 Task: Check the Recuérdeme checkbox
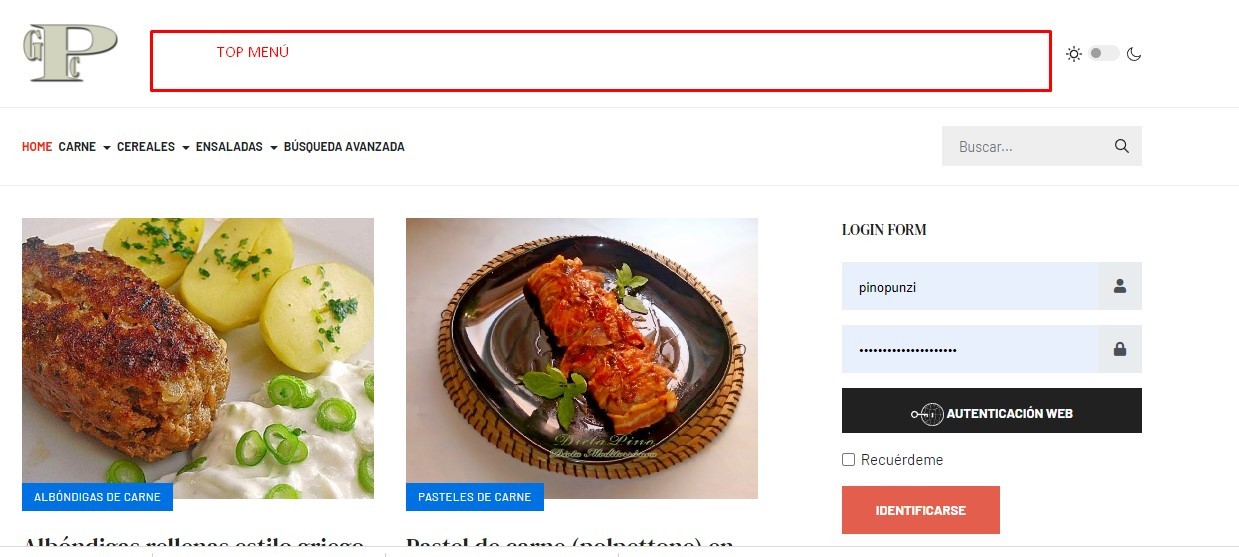pos(849,460)
